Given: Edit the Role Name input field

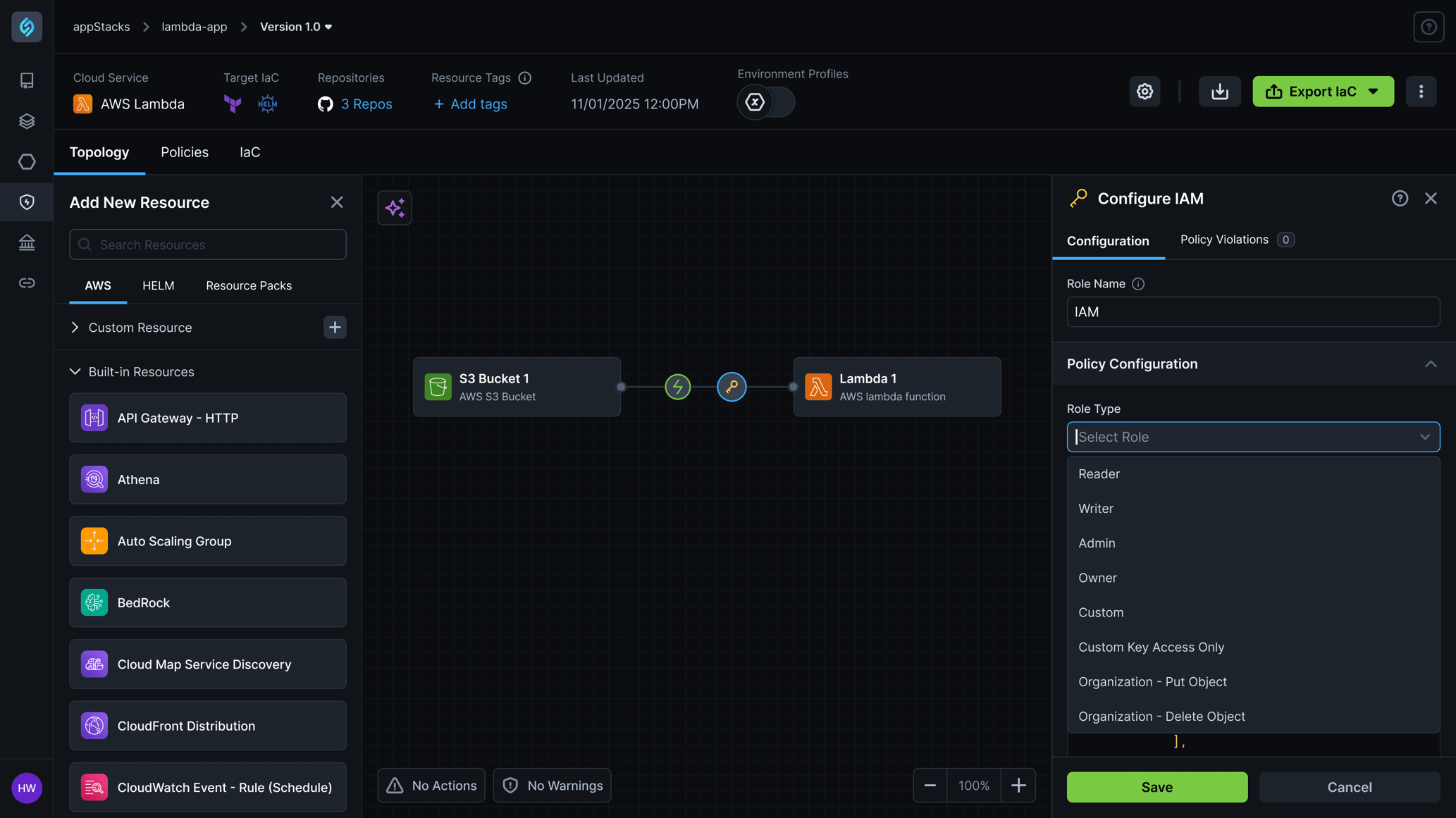Looking at the screenshot, I should tap(1253, 311).
